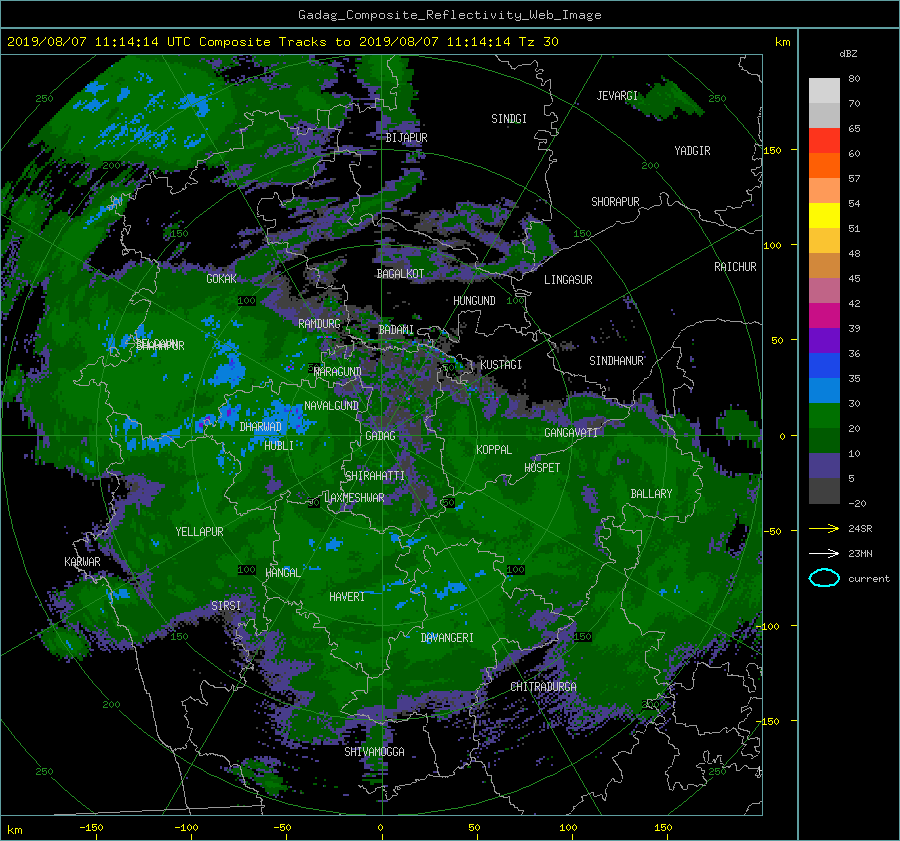
Task: Click the HOSPET city label
Action: click(542, 468)
